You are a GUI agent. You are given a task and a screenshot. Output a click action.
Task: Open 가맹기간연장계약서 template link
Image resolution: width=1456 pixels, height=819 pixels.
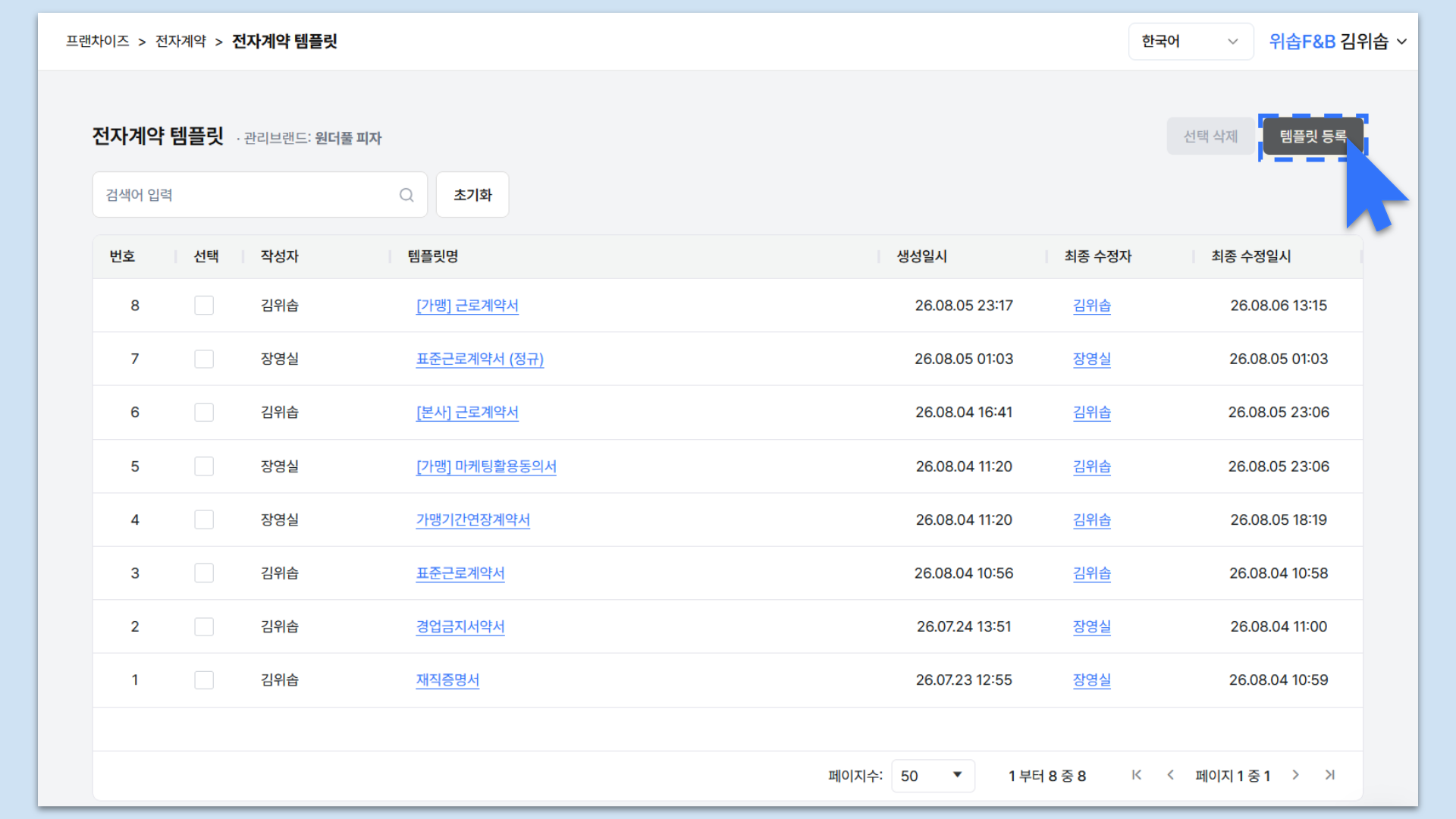473,519
